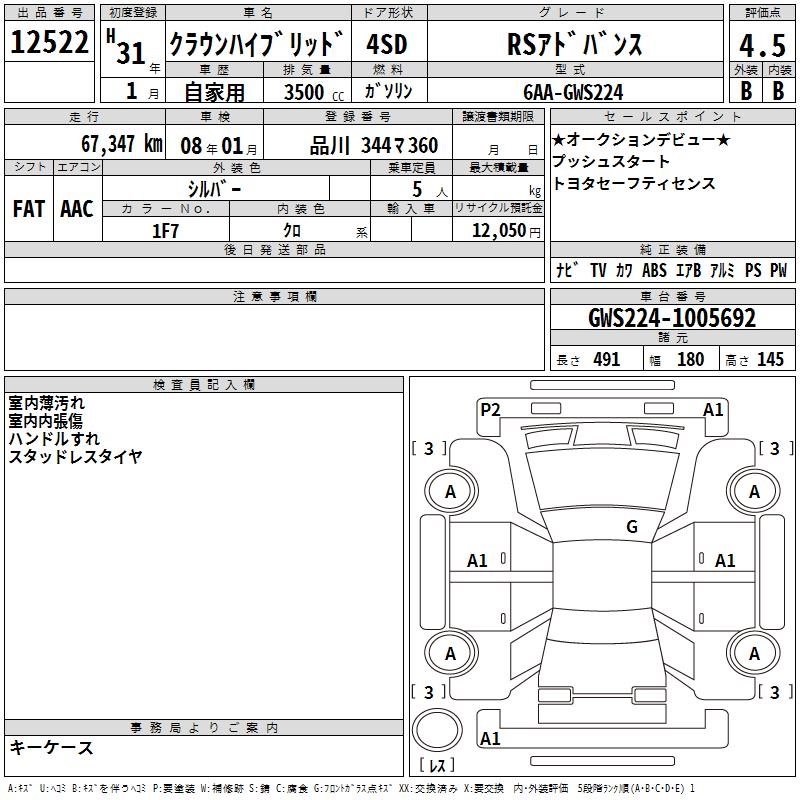800x800 pixels.
Task: Click the トヨタセーフティセンス sales point
Action: pos(633,183)
